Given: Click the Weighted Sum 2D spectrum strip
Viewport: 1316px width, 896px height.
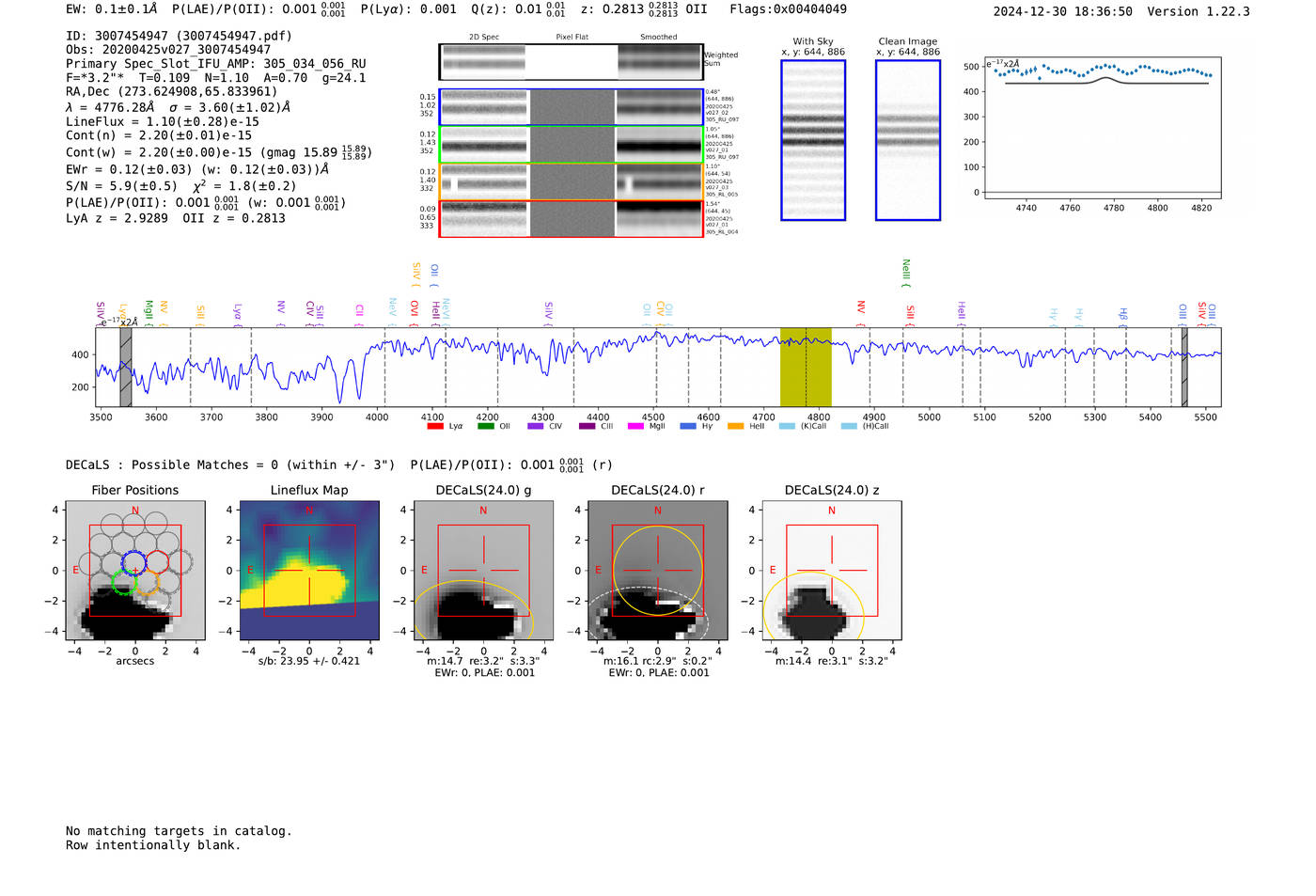Looking at the screenshot, I should [x=571, y=62].
